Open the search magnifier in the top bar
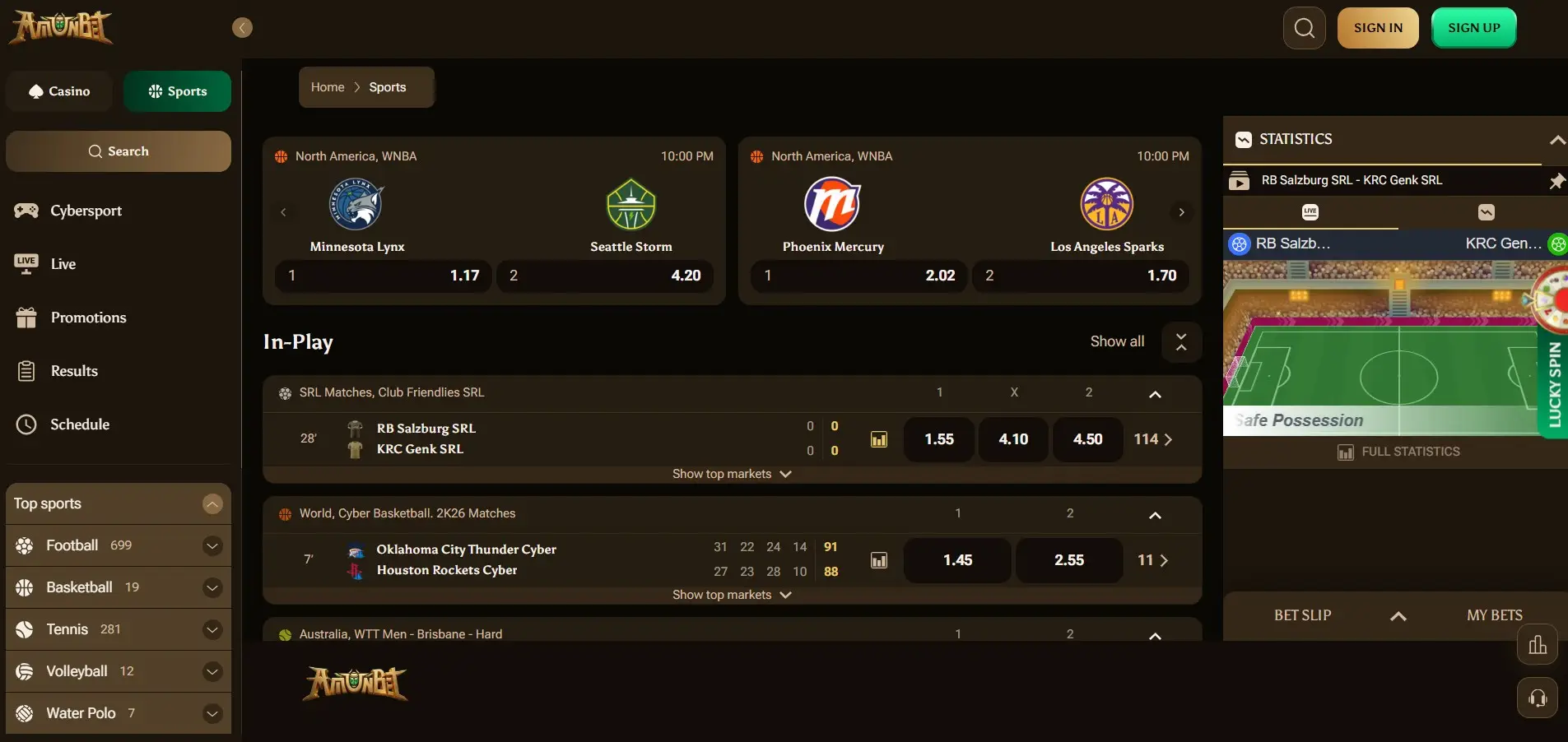This screenshot has height=742, width=1568. click(x=1304, y=28)
